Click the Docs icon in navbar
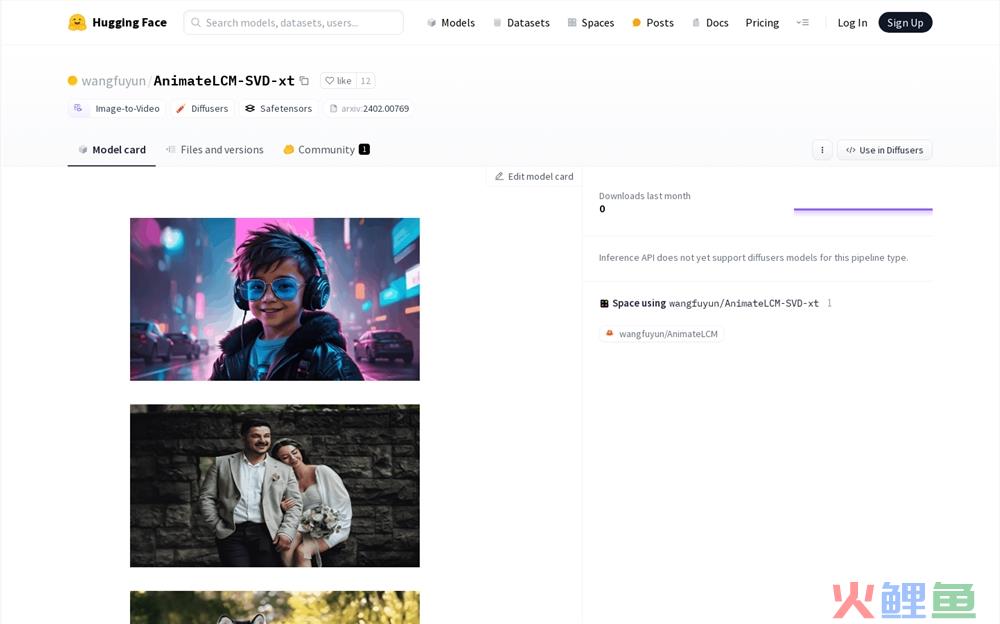The height and width of the screenshot is (624, 1000). pyautogui.click(x=696, y=22)
